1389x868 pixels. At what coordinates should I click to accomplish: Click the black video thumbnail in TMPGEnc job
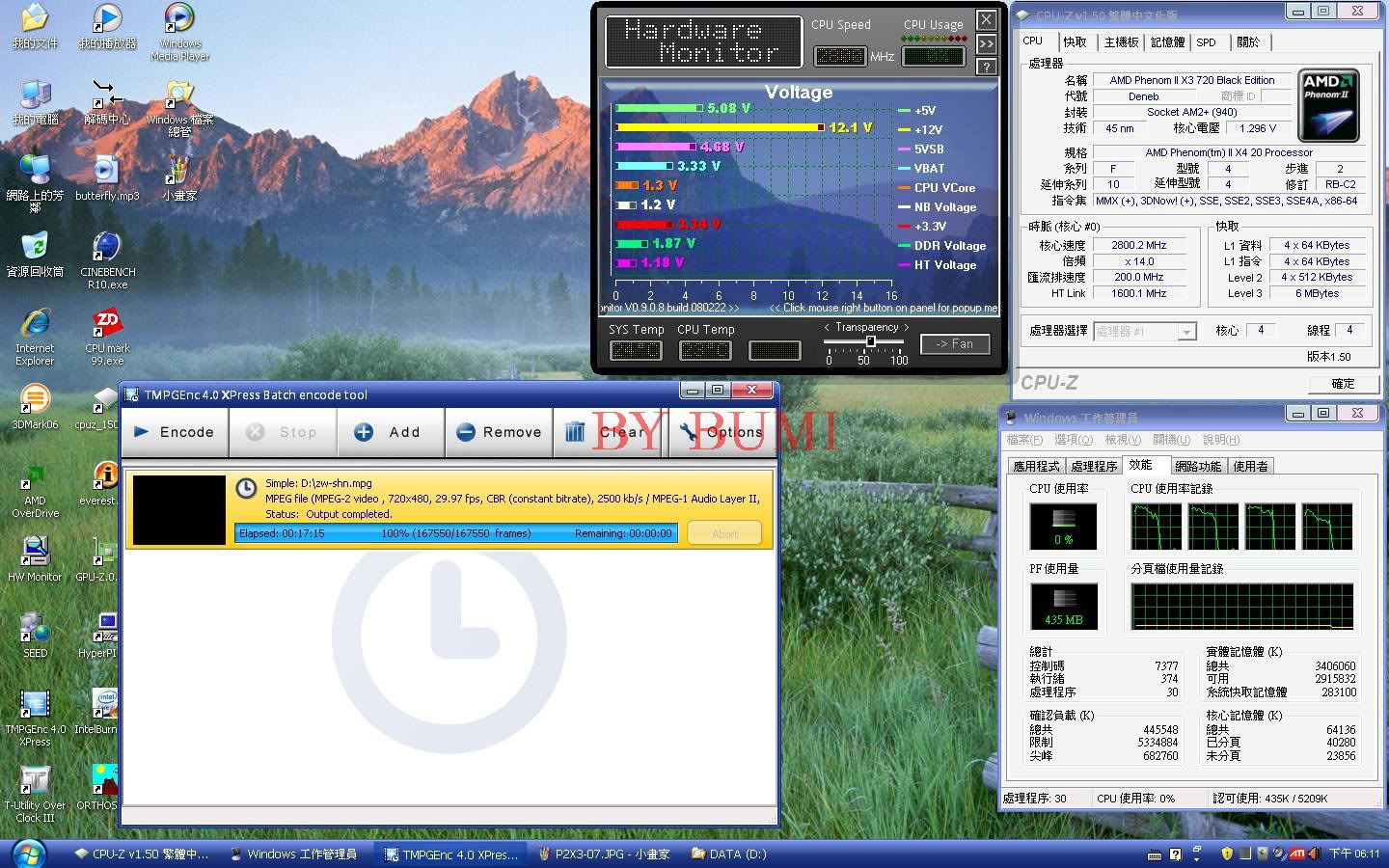(178, 509)
